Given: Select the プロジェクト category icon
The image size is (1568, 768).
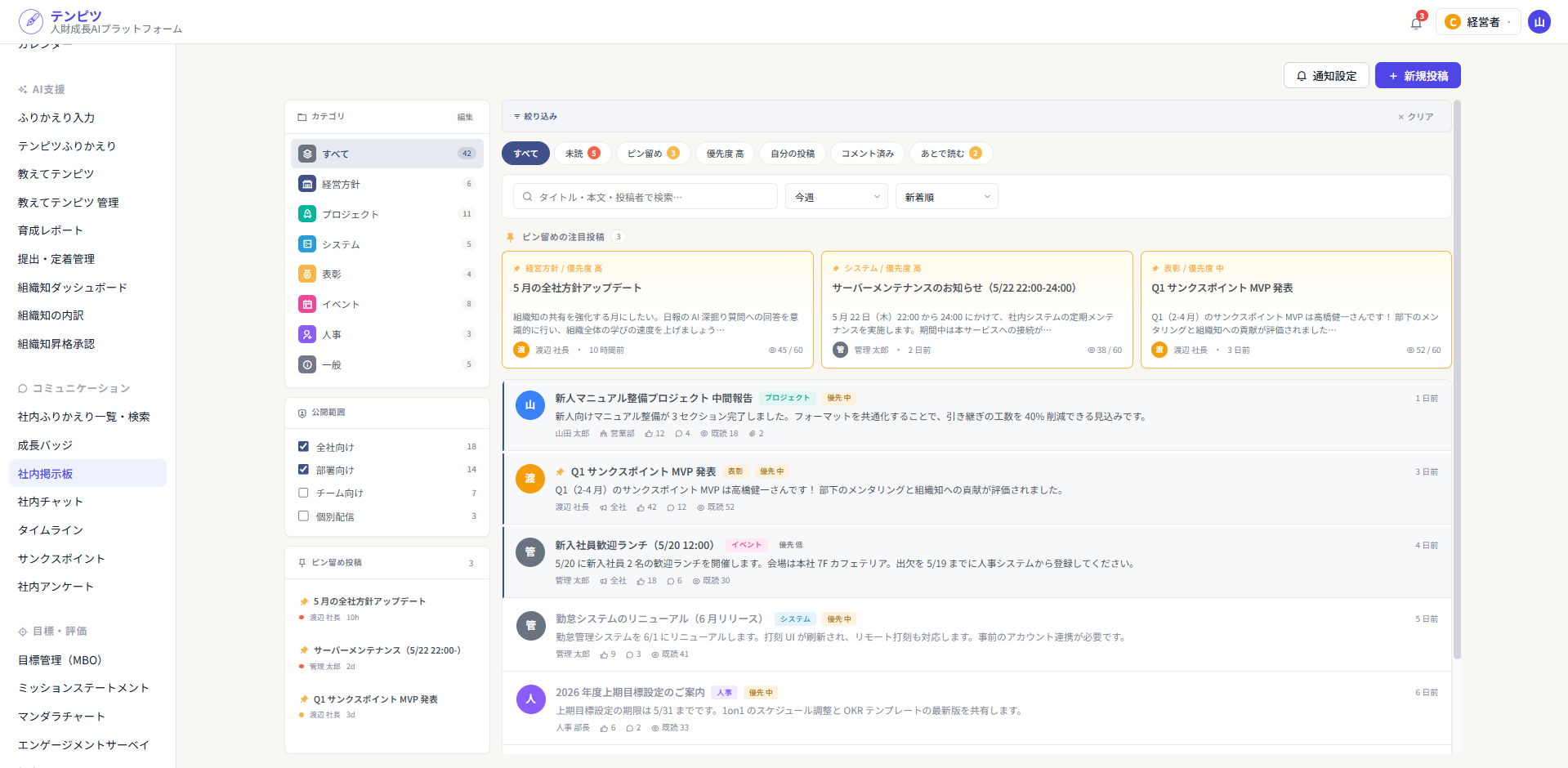Looking at the screenshot, I should [307, 214].
